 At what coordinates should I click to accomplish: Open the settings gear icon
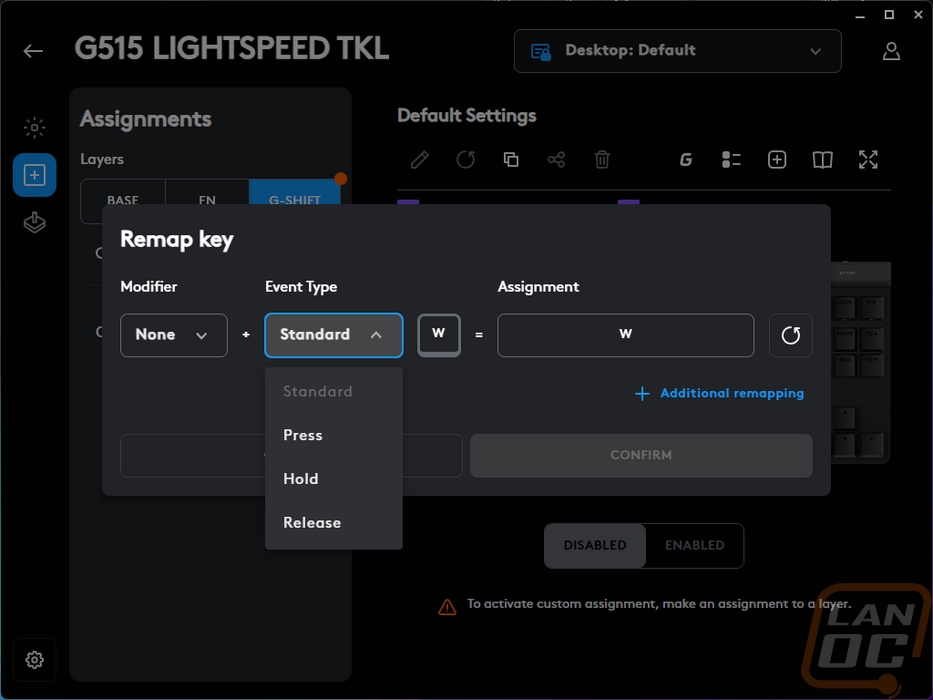tap(35, 660)
